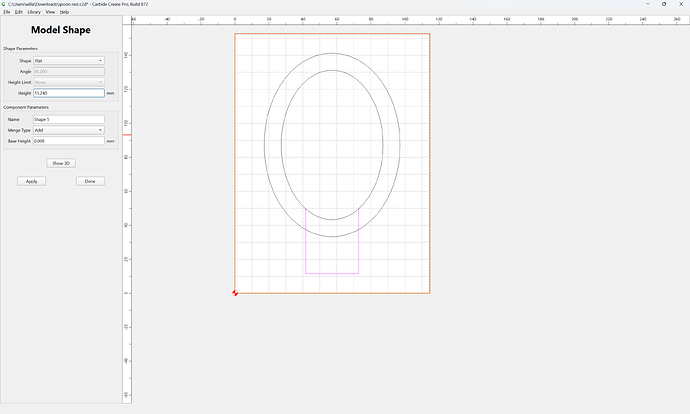This screenshot has height=414, width=690.
Task: Click the Done button
Action: pyautogui.click(x=90, y=181)
